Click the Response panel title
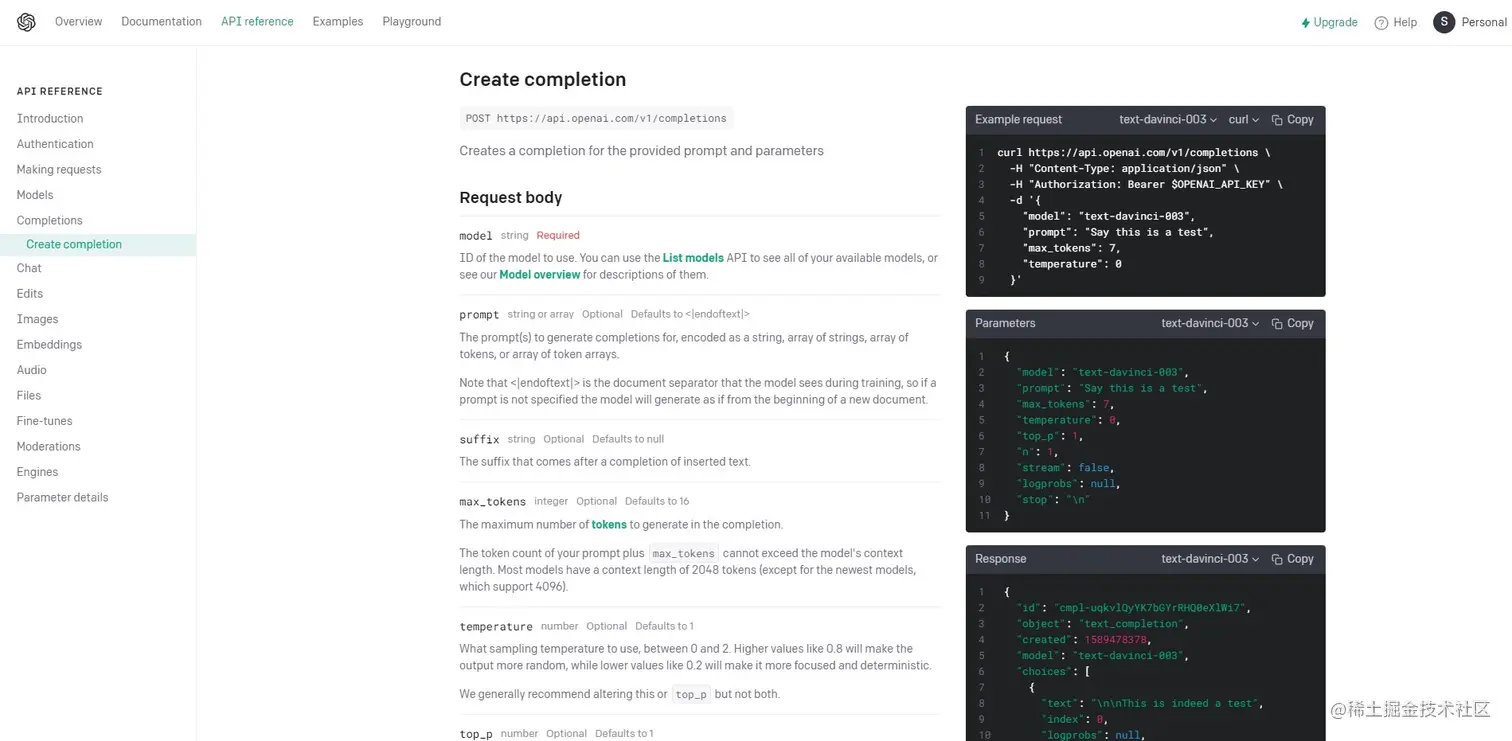Screen dimensions: 1512x741 1001,559
